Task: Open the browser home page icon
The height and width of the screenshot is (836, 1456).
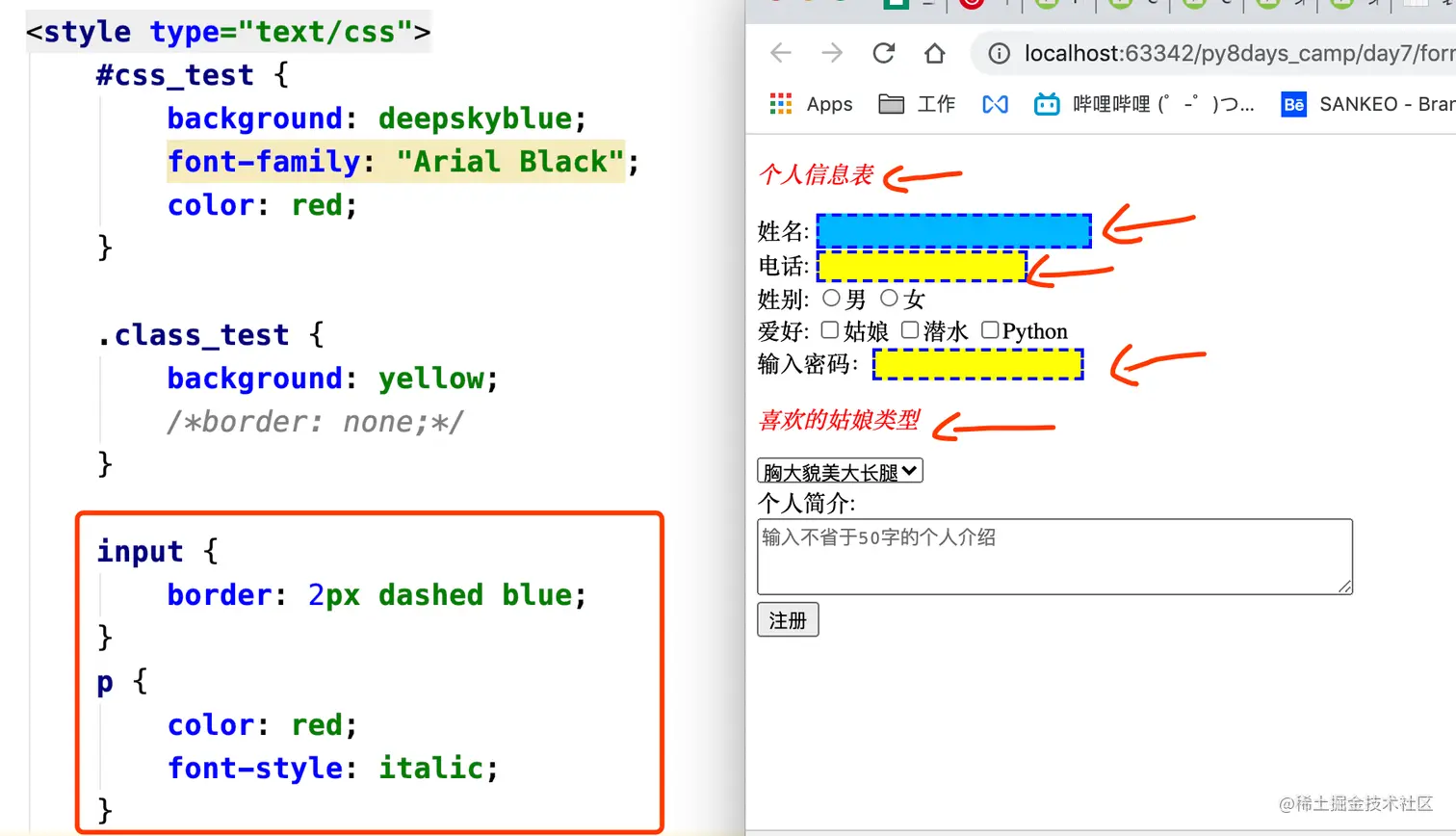Action: point(934,53)
